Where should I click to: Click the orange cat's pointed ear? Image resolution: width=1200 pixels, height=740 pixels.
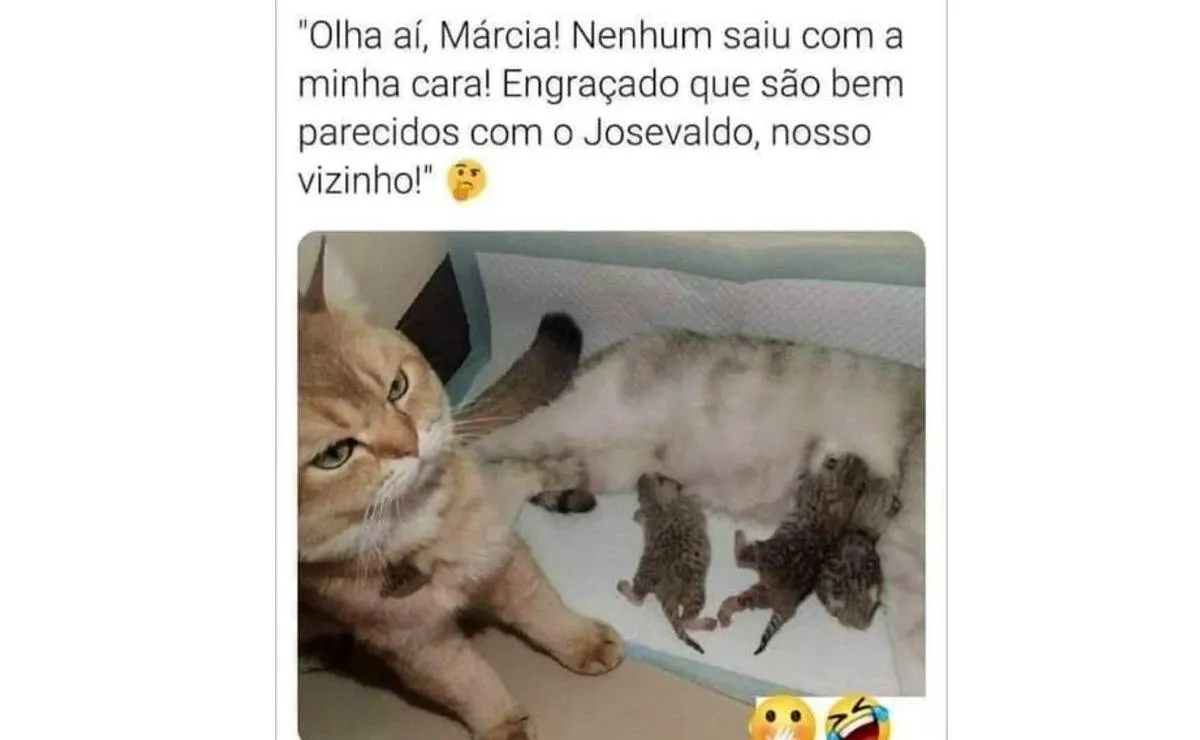pyautogui.click(x=317, y=277)
